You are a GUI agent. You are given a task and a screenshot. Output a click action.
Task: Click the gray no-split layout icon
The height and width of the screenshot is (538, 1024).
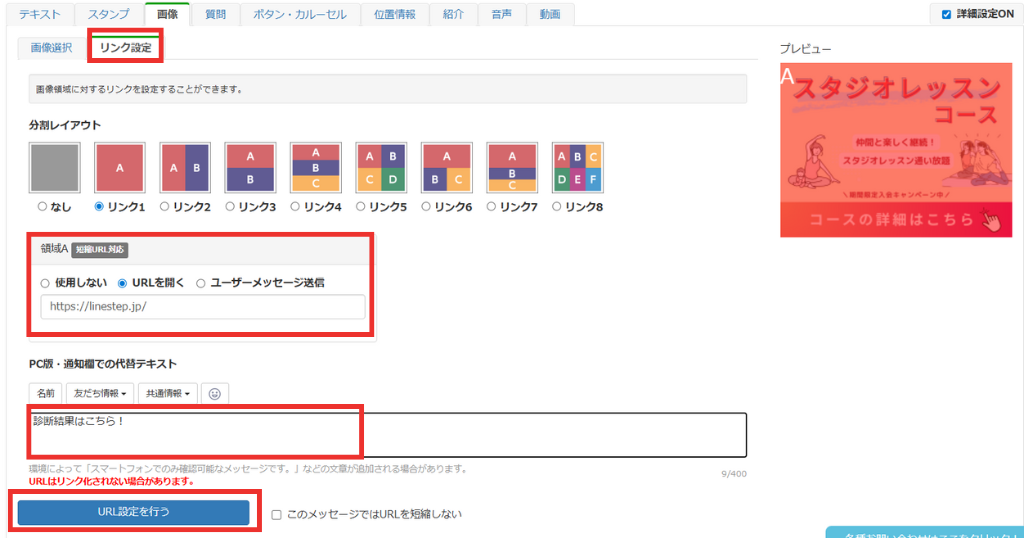coord(54,167)
